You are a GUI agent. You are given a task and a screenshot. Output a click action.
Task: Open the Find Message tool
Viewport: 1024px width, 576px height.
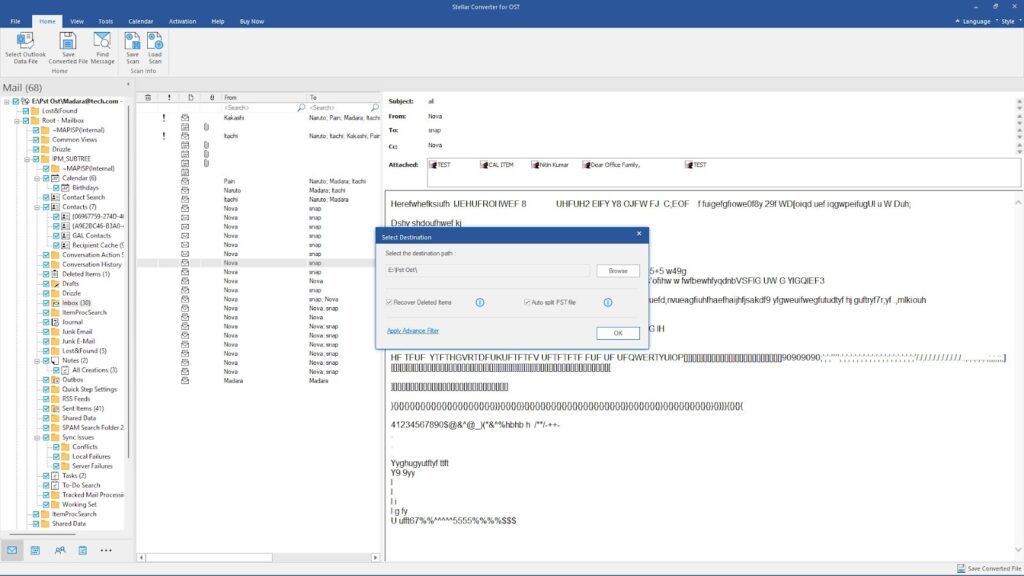[x=102, y=41]
